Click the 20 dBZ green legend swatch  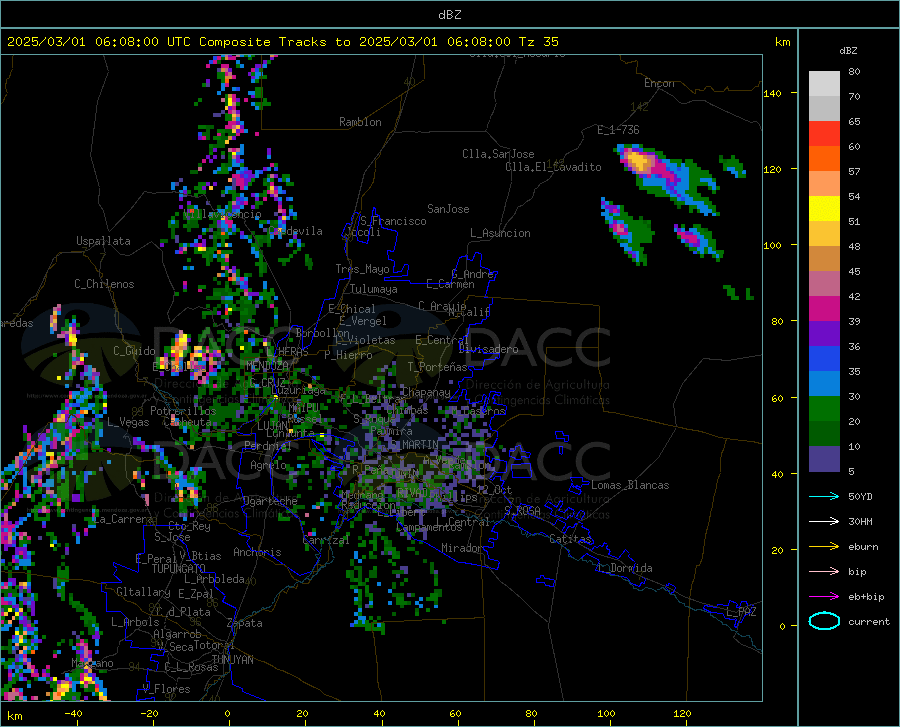824,409
